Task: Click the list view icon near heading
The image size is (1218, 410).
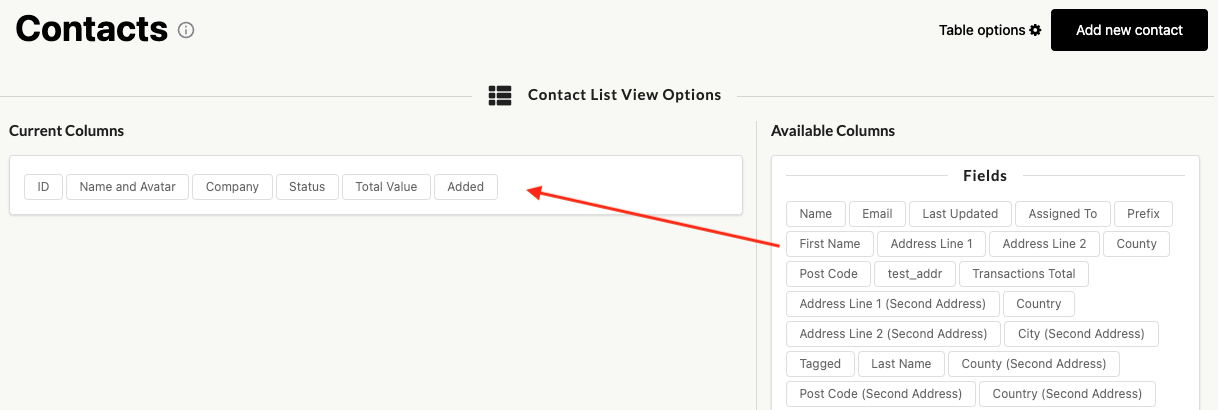Action: tap(500, 95)
